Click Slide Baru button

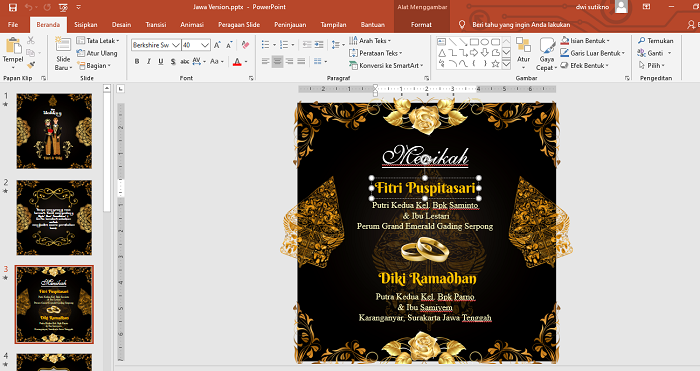pos(63,54)
